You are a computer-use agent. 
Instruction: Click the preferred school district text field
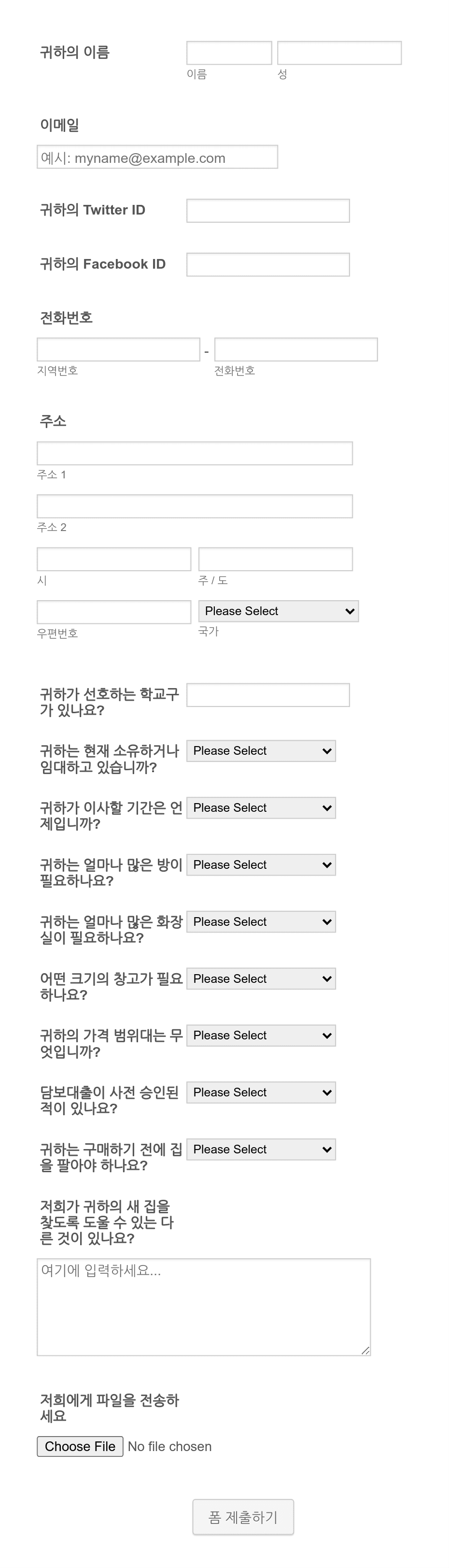coord(267,695)
